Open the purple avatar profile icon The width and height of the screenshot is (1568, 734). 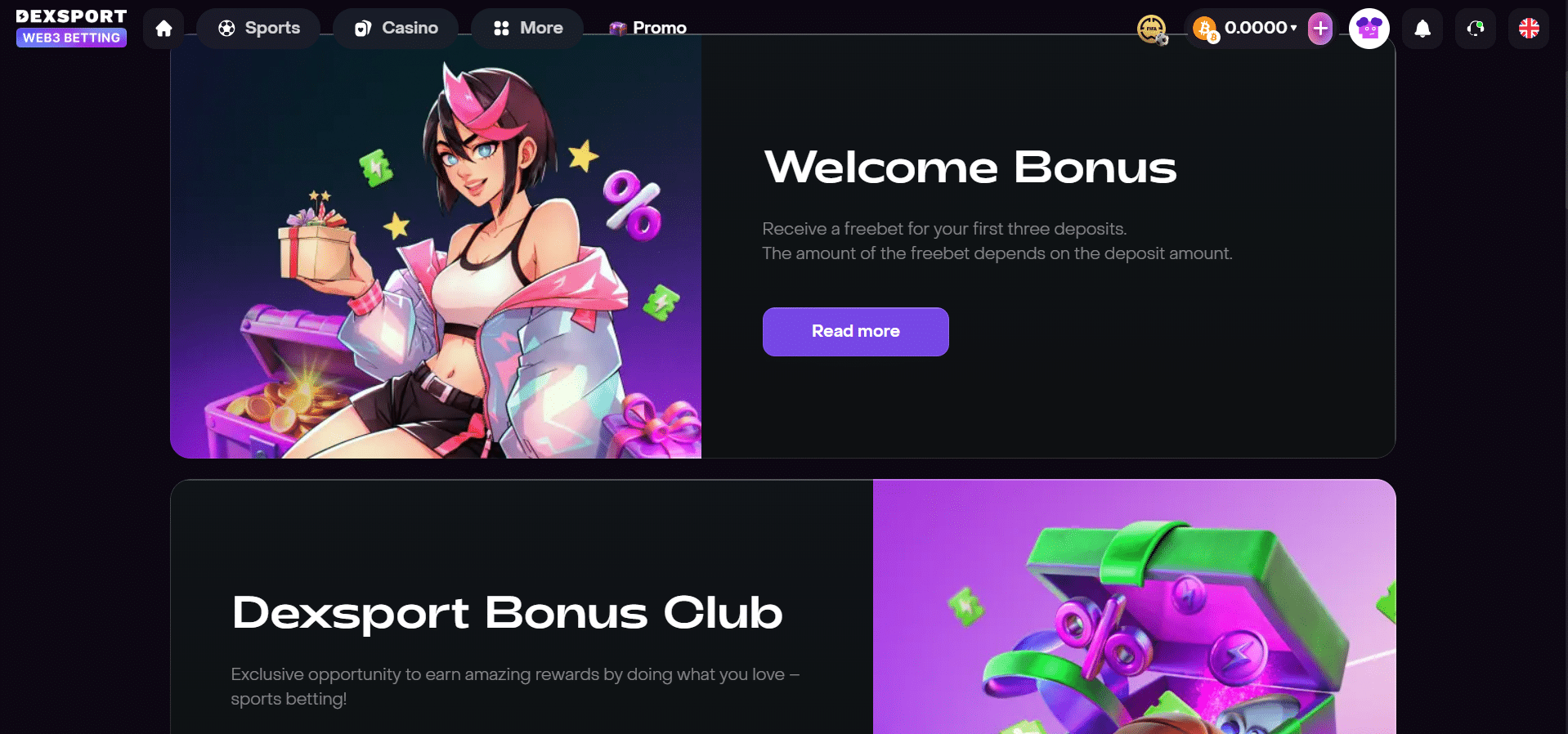(1369, 29)
